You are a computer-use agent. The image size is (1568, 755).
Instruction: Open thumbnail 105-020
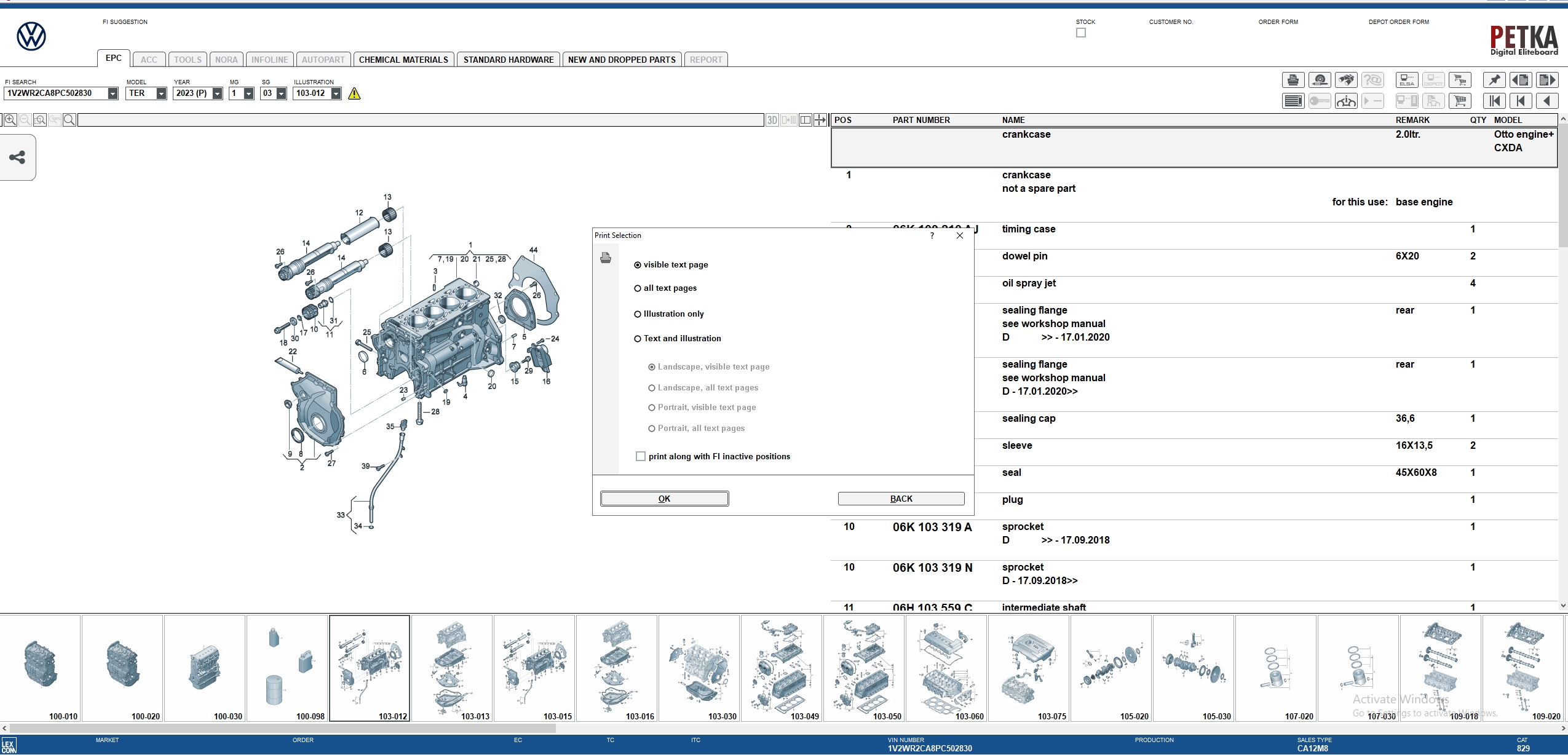click(x=1111, y=668)
